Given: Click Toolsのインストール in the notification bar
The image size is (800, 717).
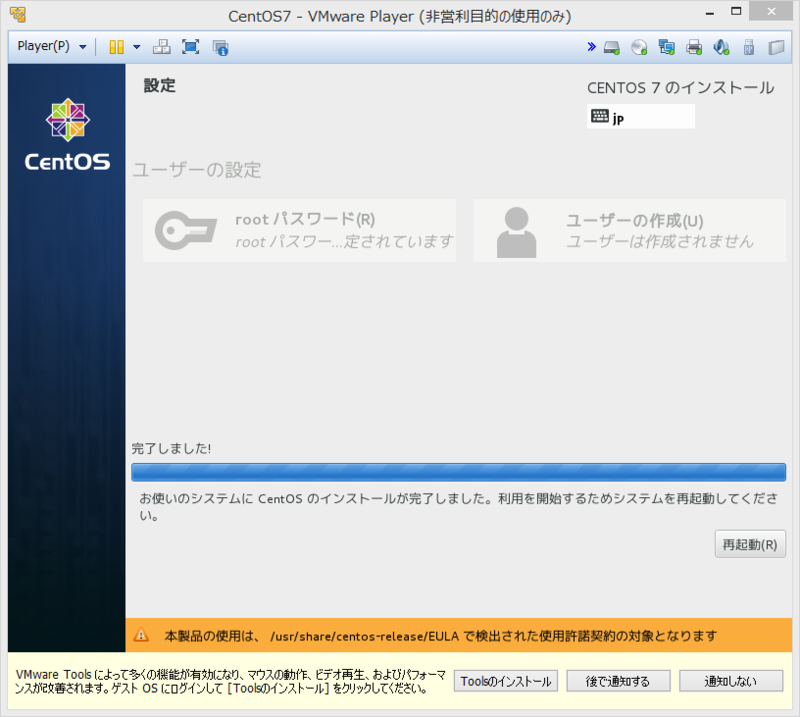Looking at the screenshot, I should tap(505, 680).
